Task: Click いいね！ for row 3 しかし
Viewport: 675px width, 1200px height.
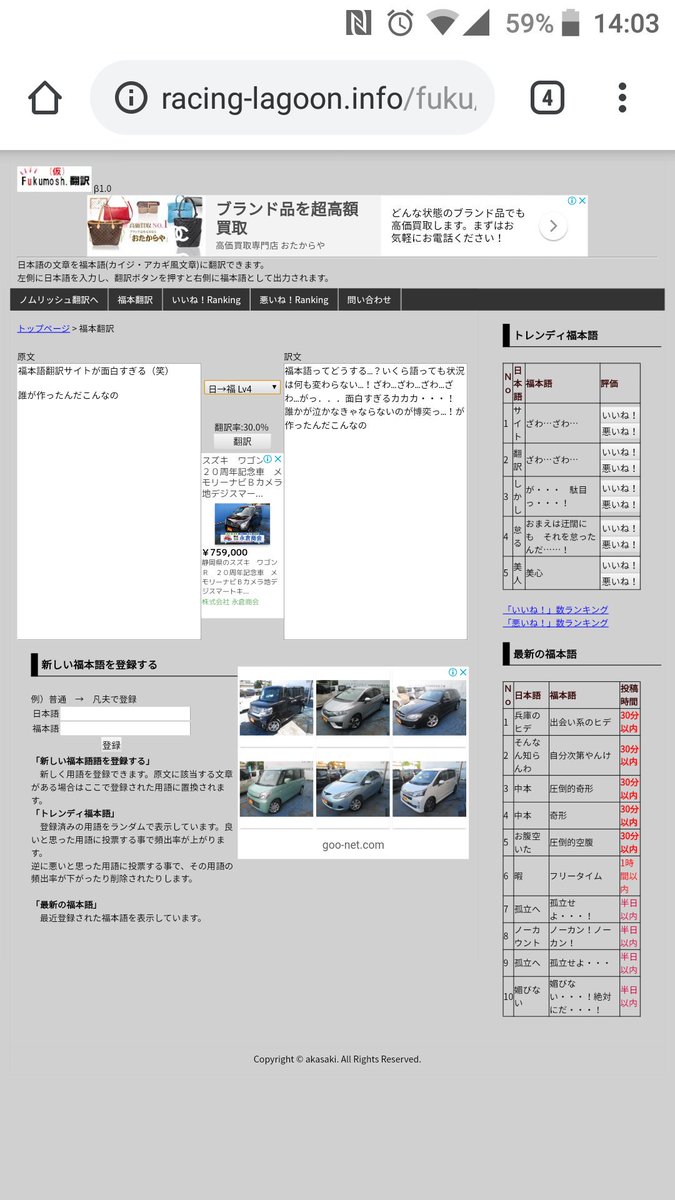Action: coord(619,490)
